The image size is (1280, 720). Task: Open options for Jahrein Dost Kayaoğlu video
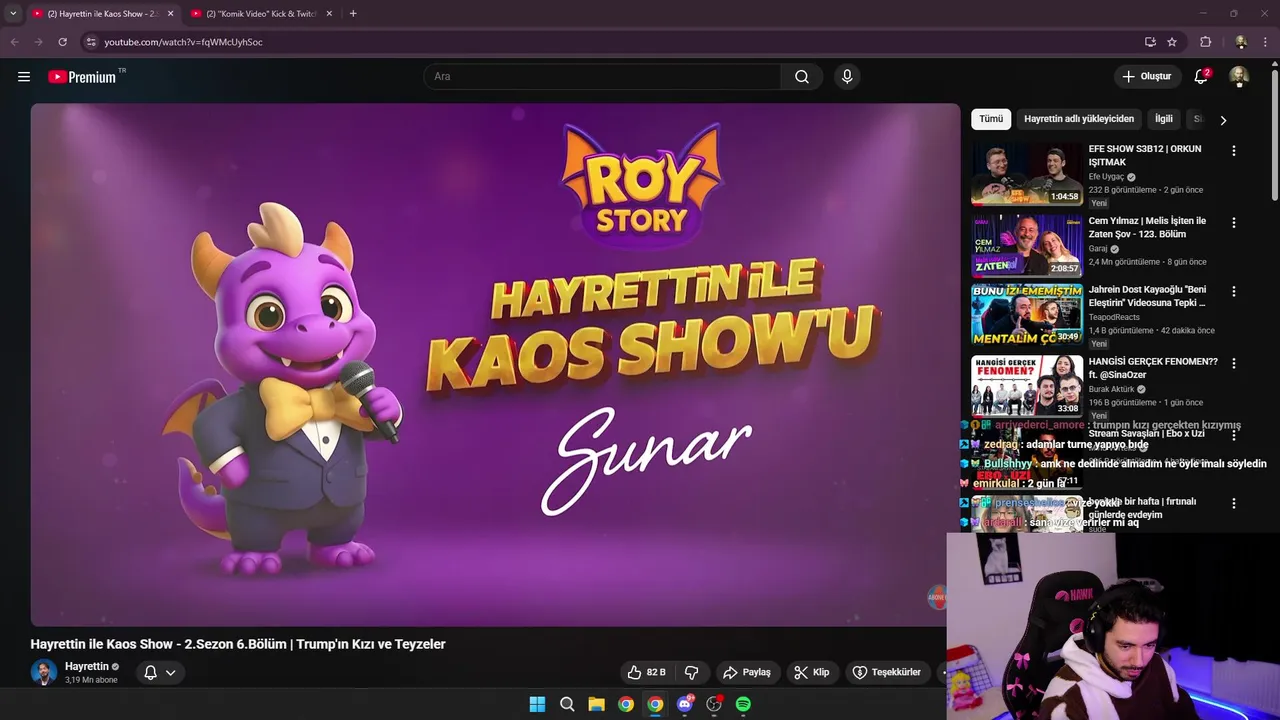pyautogui.click(x=1233, y=292)
